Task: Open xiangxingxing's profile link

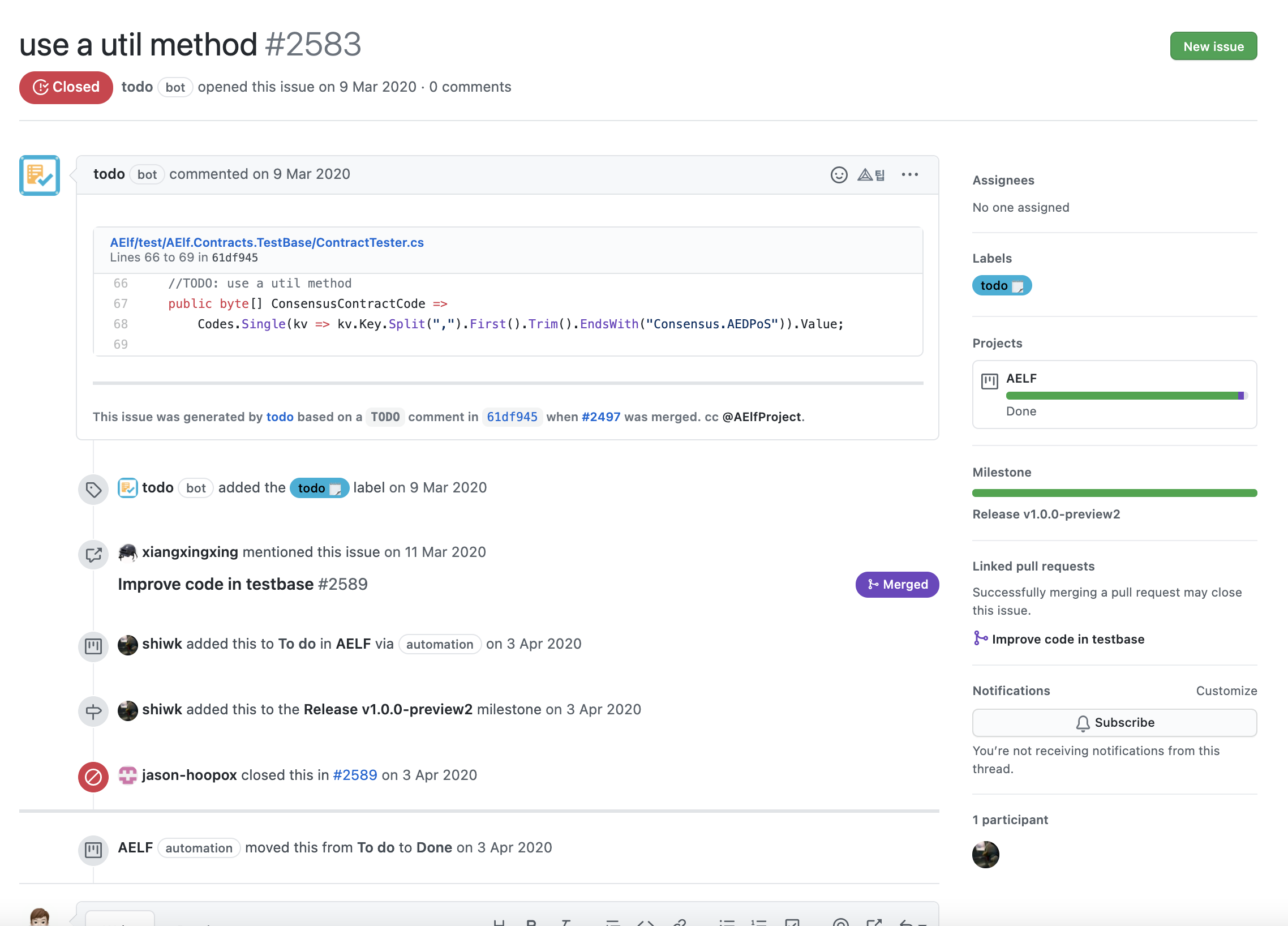Action: click(190, 552)
